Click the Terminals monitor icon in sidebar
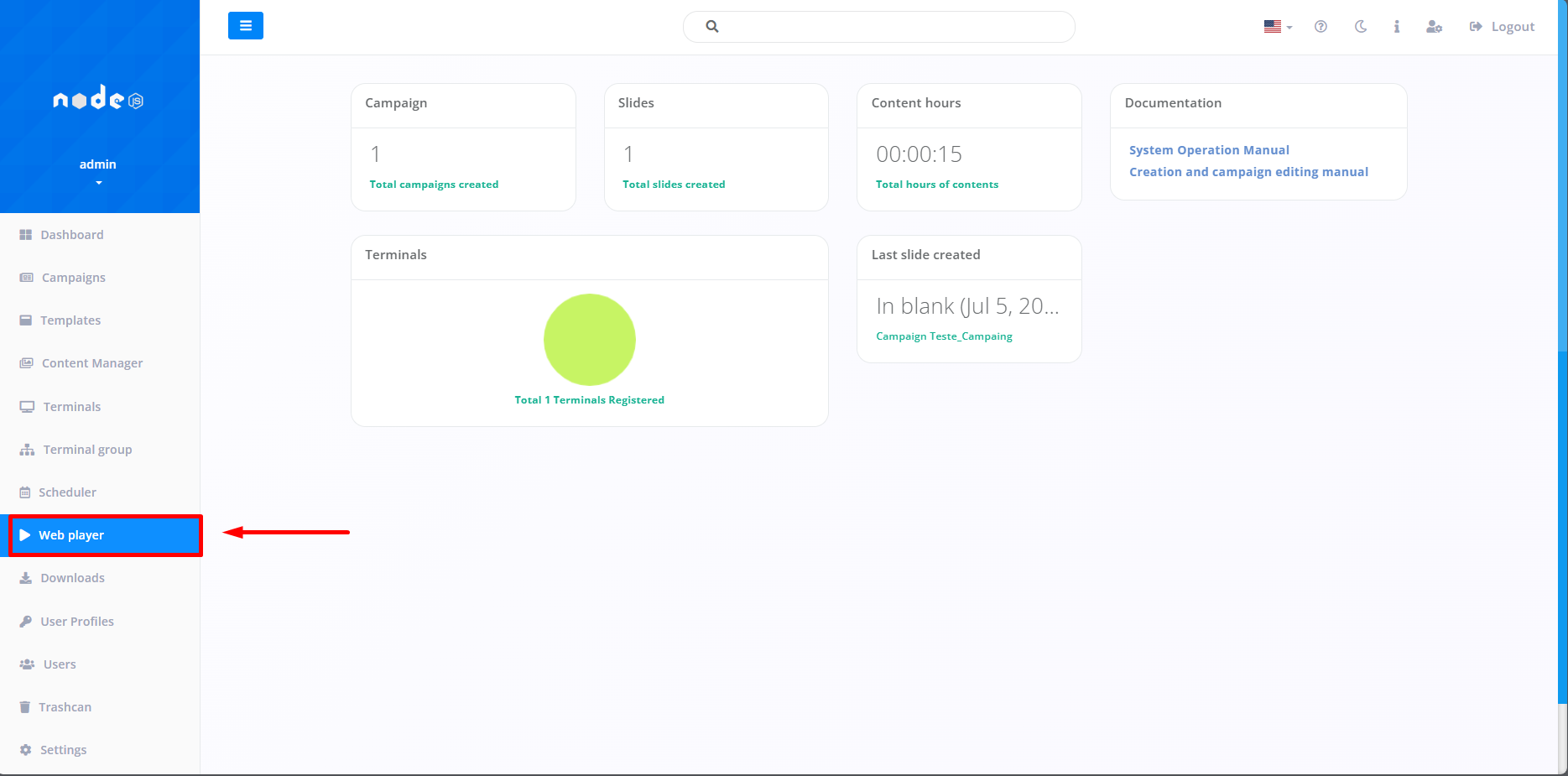This screenshot has height=776, width=1568. 27,407
